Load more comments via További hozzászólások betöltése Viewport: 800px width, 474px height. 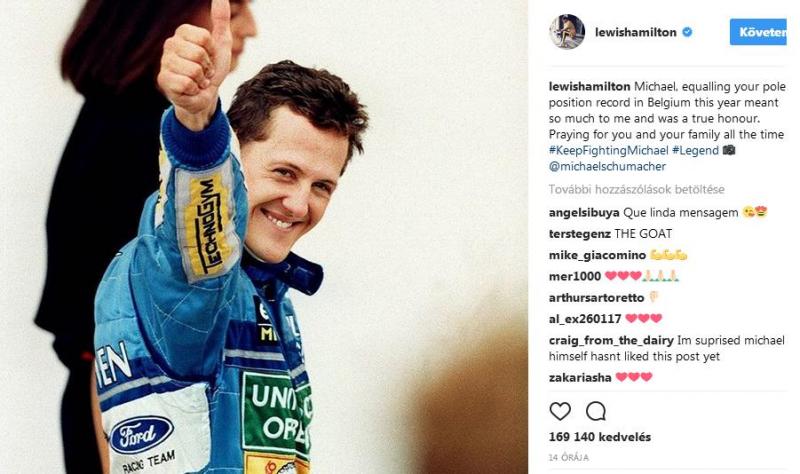click(636, 189)
